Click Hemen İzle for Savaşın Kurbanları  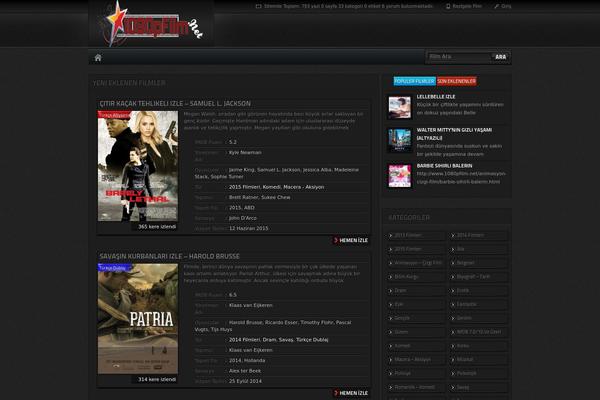[x=351, y=393]
